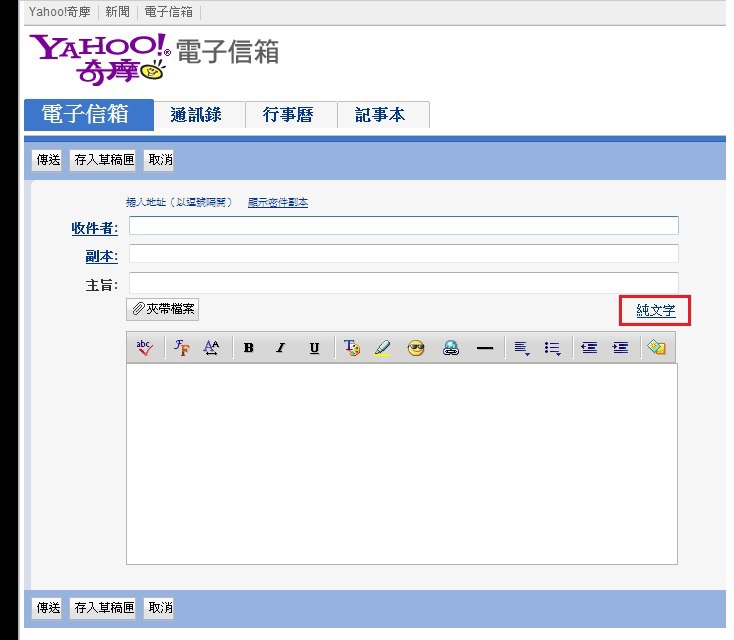This screenshot has width=734, height=640.
Task: Click the 收件者 recipient label link
Action: [95, 228]
